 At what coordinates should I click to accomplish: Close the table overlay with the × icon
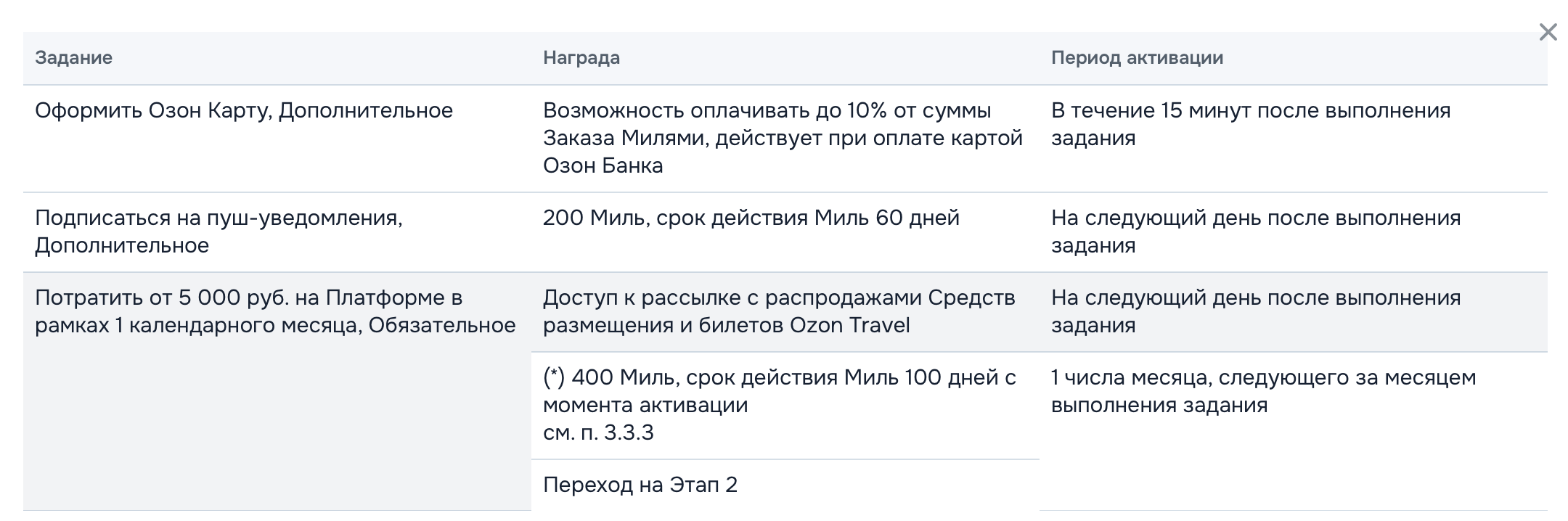tap(1548, 32)
